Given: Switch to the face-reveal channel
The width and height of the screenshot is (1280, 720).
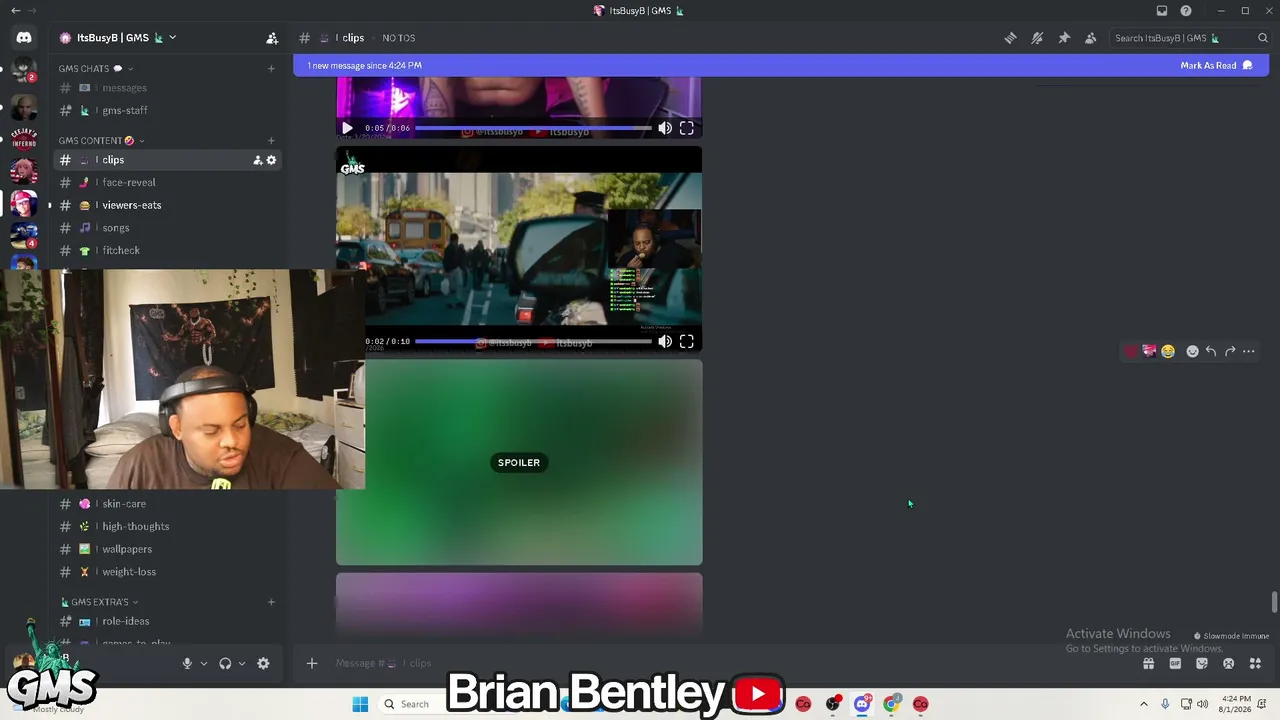Looking at the screenshot, I should (168, 182).
